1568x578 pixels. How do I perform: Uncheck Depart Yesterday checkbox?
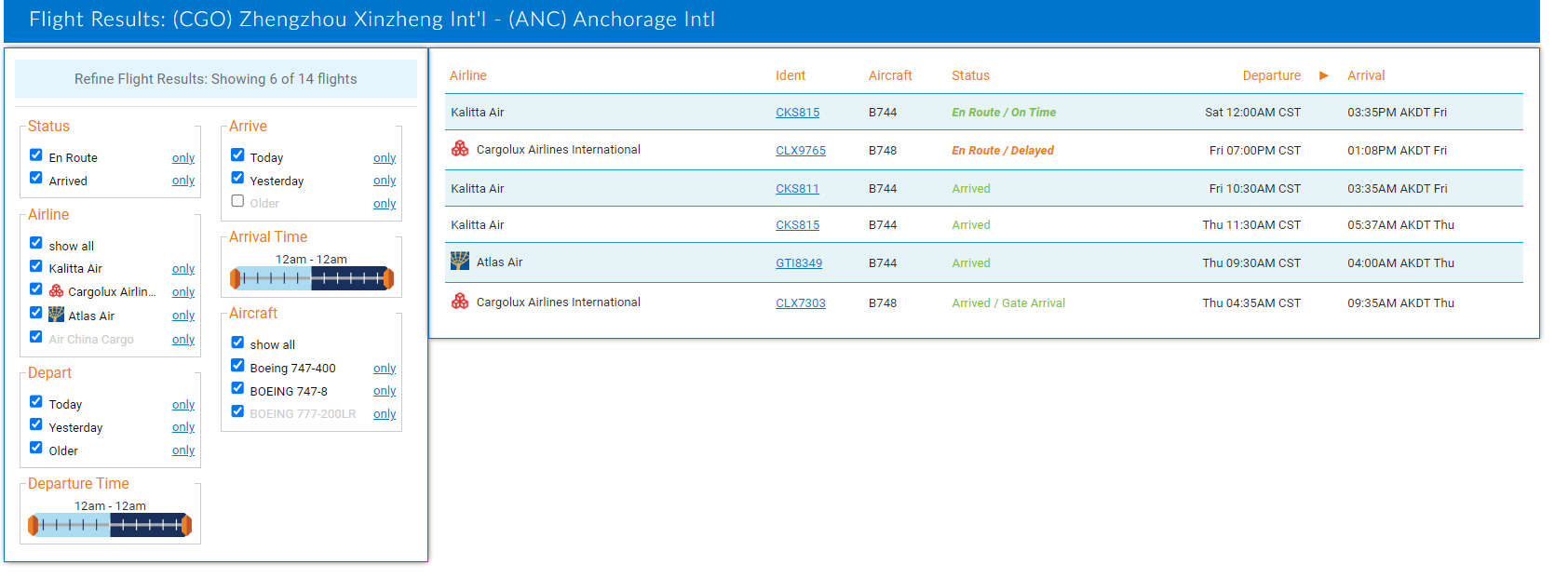[x=36, y=424]
